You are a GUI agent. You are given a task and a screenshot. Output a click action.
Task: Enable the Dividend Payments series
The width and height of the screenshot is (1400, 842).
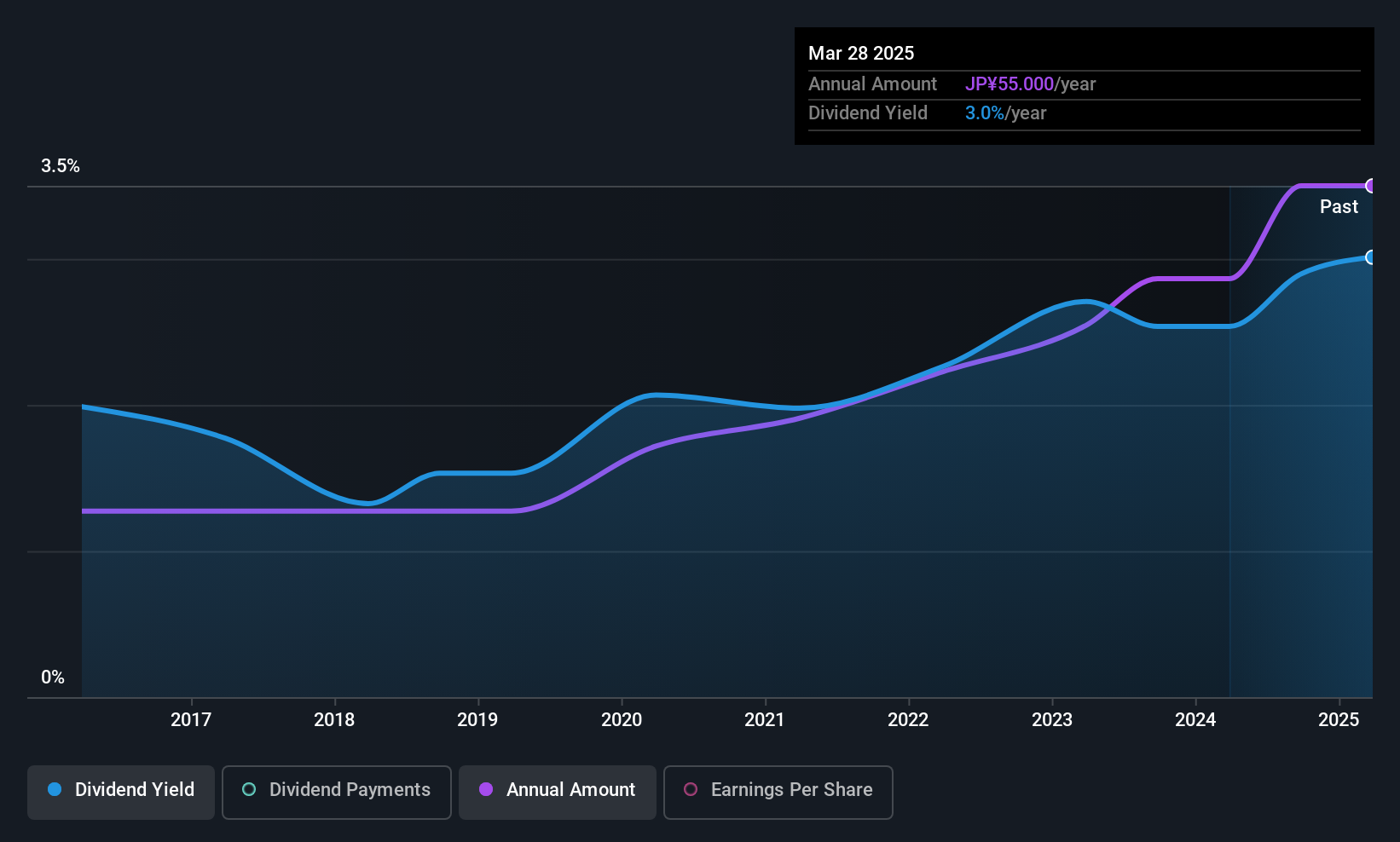(336, 790)
